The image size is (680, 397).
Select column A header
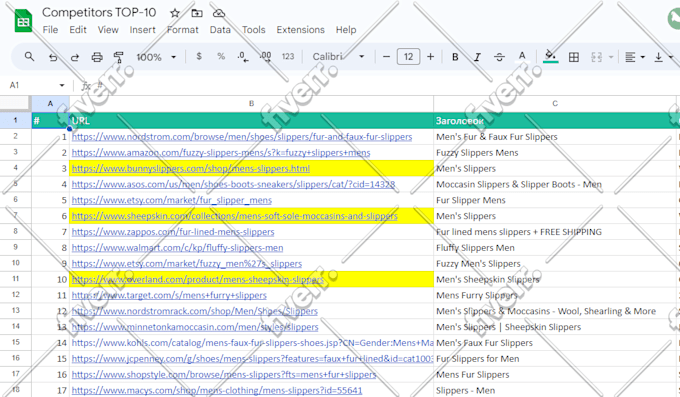click(50, 104)
